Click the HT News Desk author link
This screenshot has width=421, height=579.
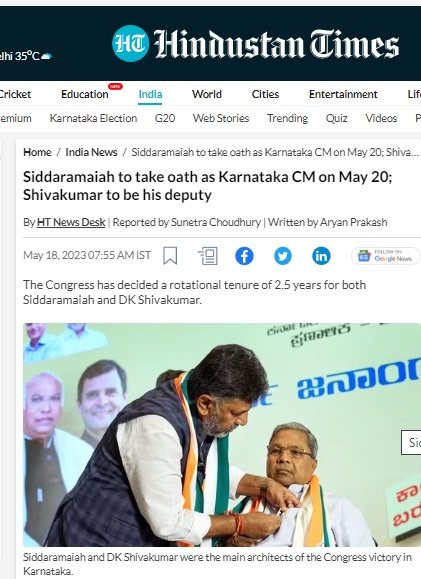pos(71,222)
